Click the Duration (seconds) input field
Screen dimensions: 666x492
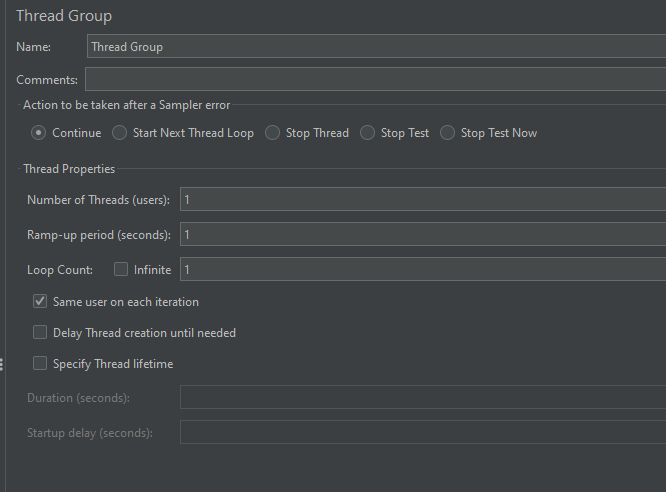423,397
